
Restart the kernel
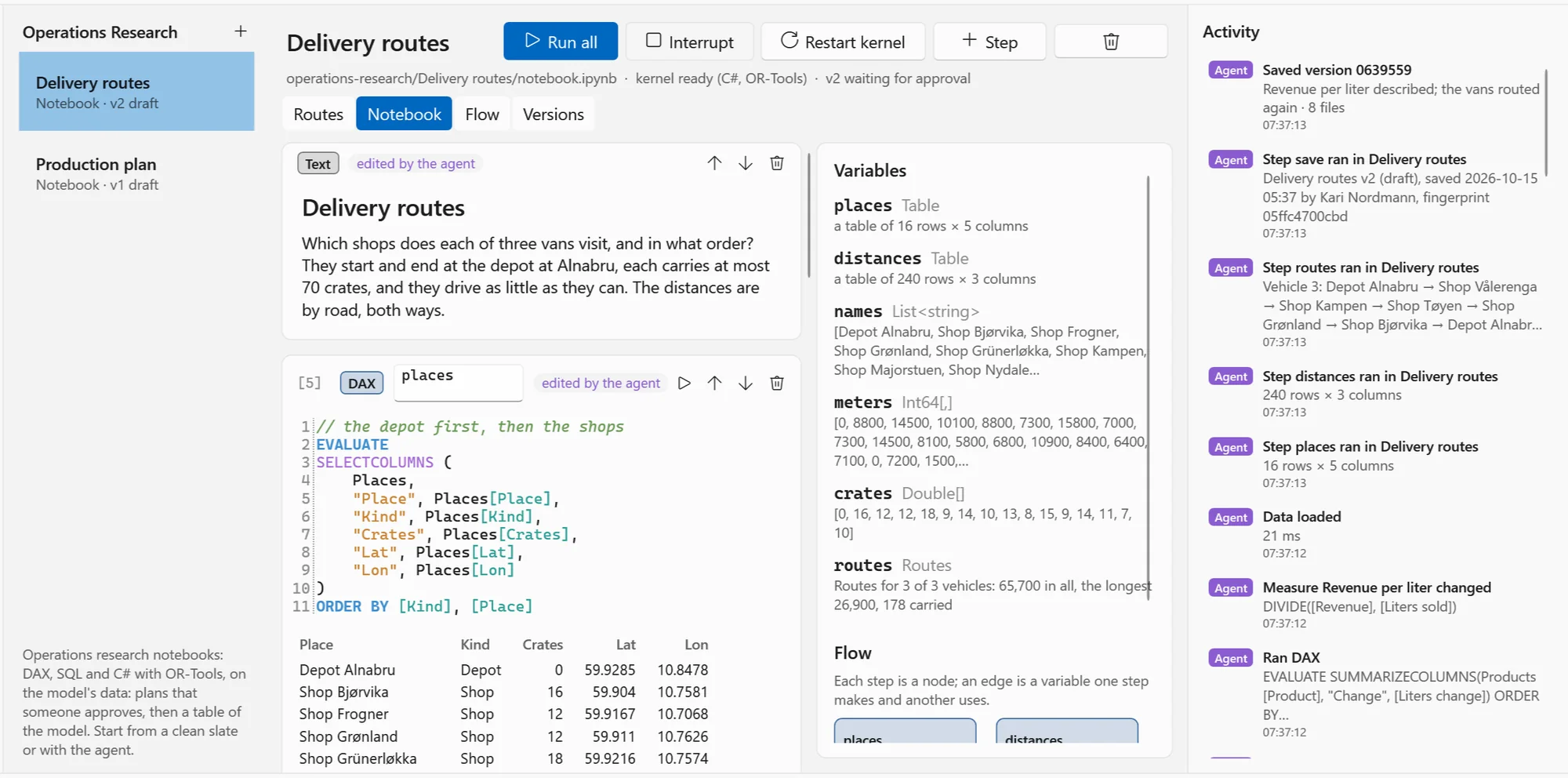(x=844, y=42)
